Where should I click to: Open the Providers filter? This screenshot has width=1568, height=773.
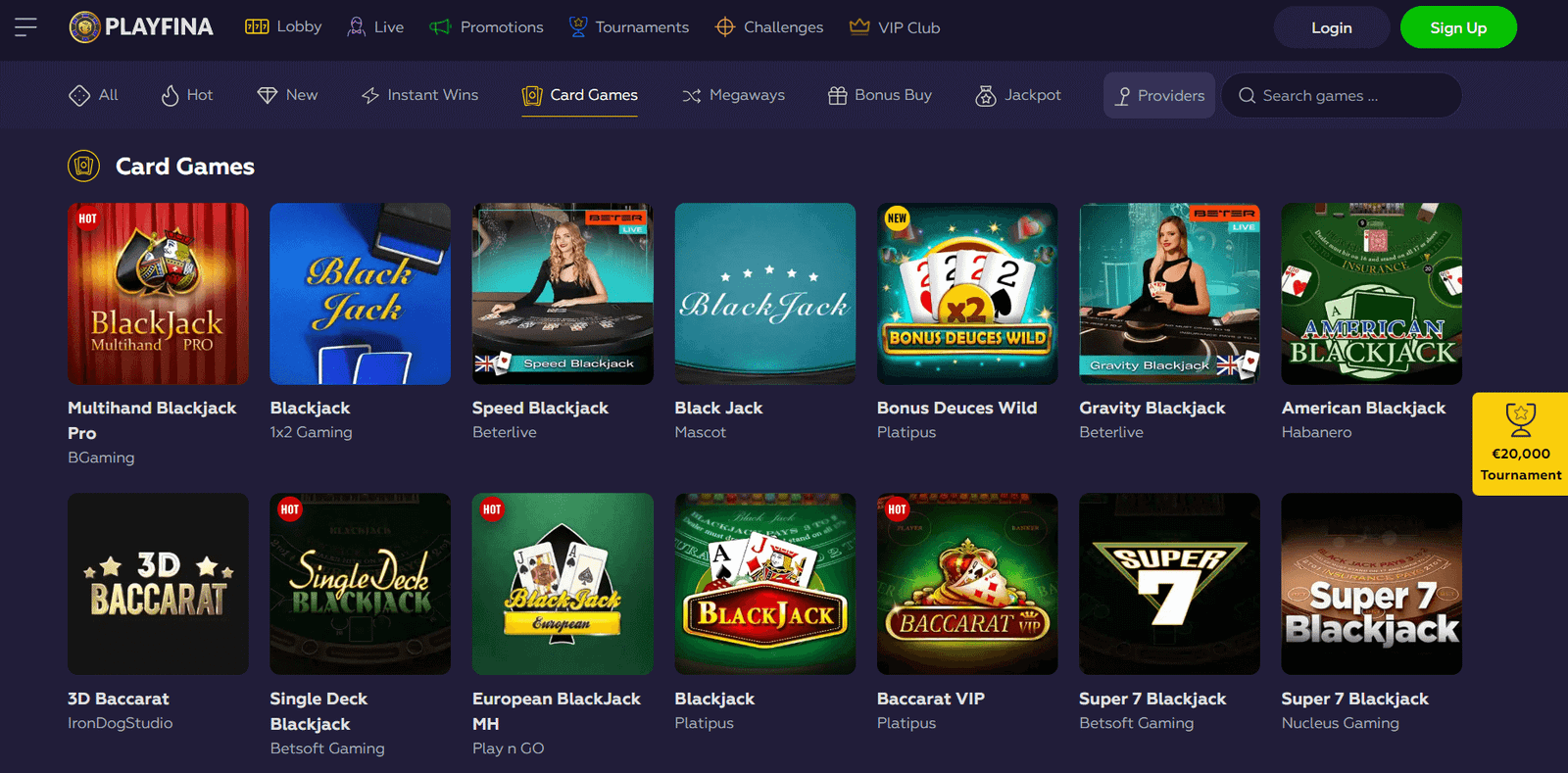point(1159,95)
